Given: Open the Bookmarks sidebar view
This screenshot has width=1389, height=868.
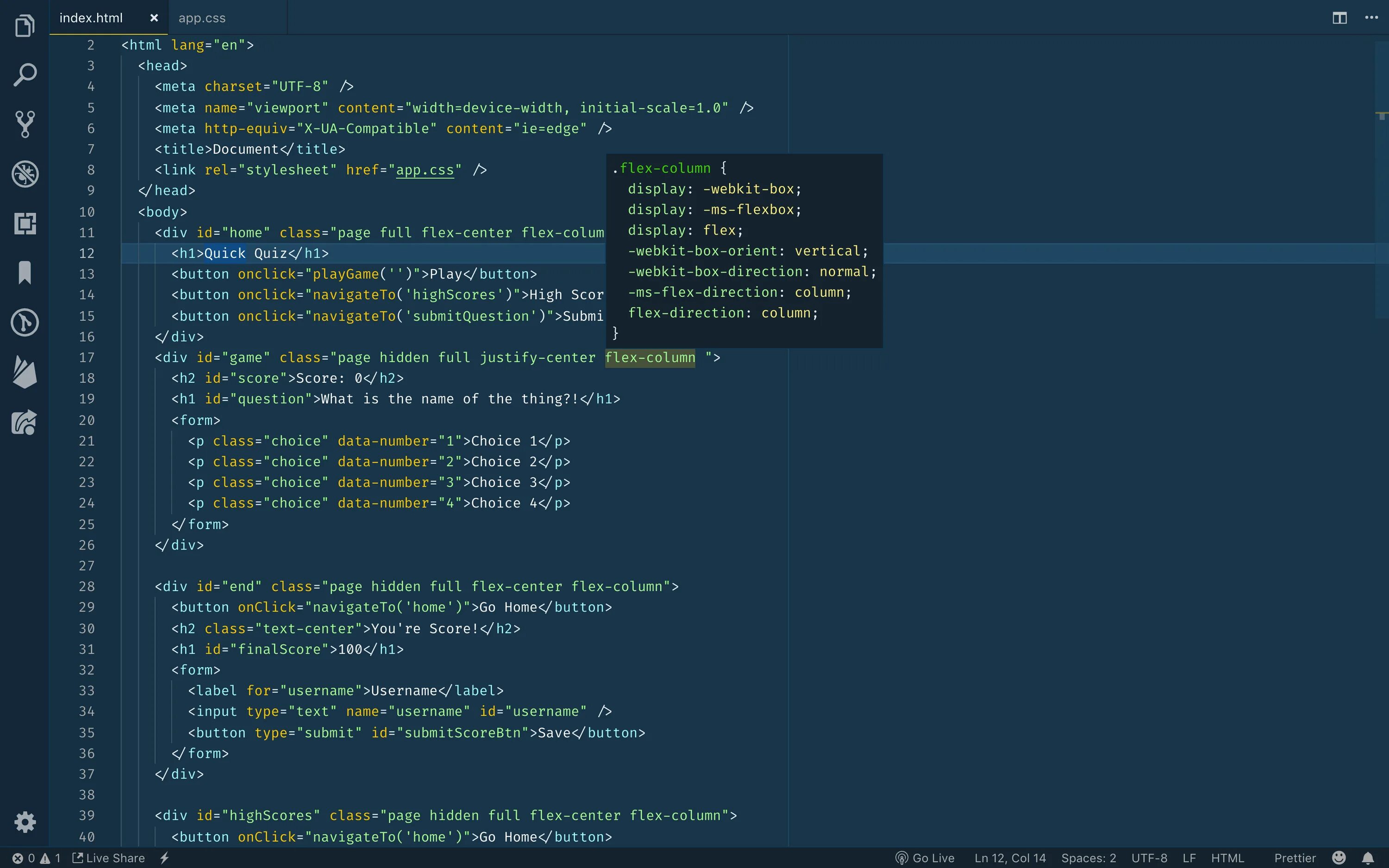Looking at the screenshot, I should [24, 273].
